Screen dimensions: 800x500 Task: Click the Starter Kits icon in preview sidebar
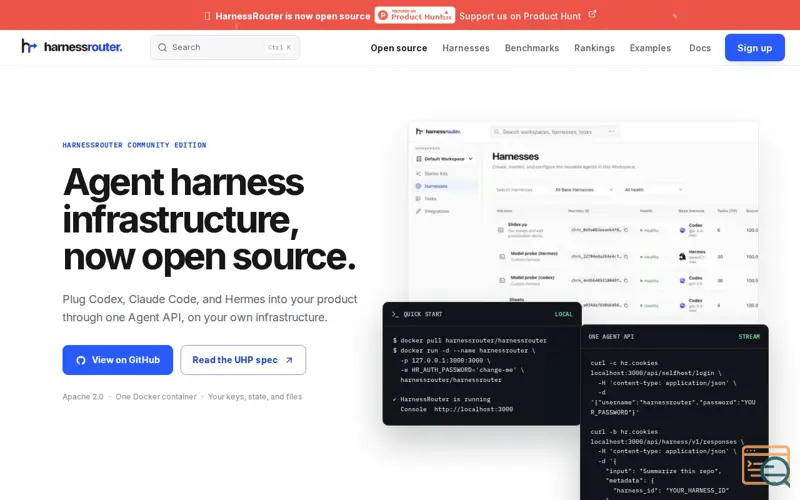(x=418, y=173)
